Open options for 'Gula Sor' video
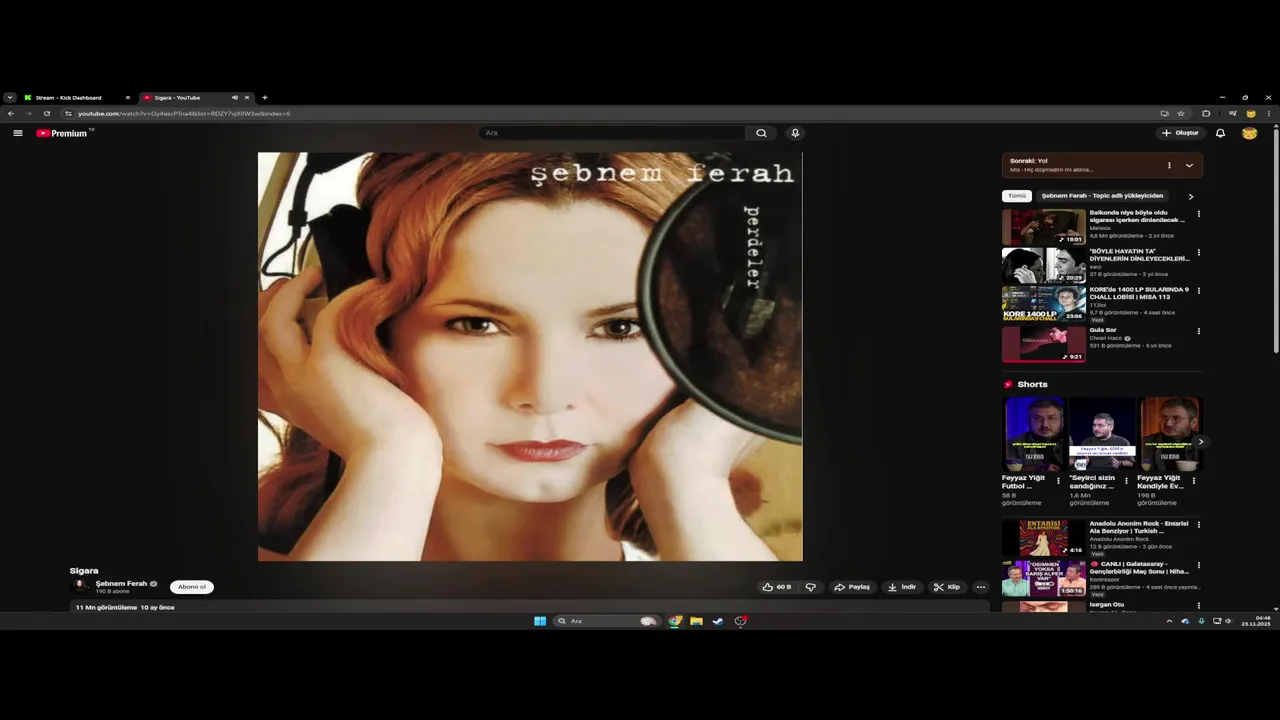The image size is (1280, 720). pos(1199,331)
